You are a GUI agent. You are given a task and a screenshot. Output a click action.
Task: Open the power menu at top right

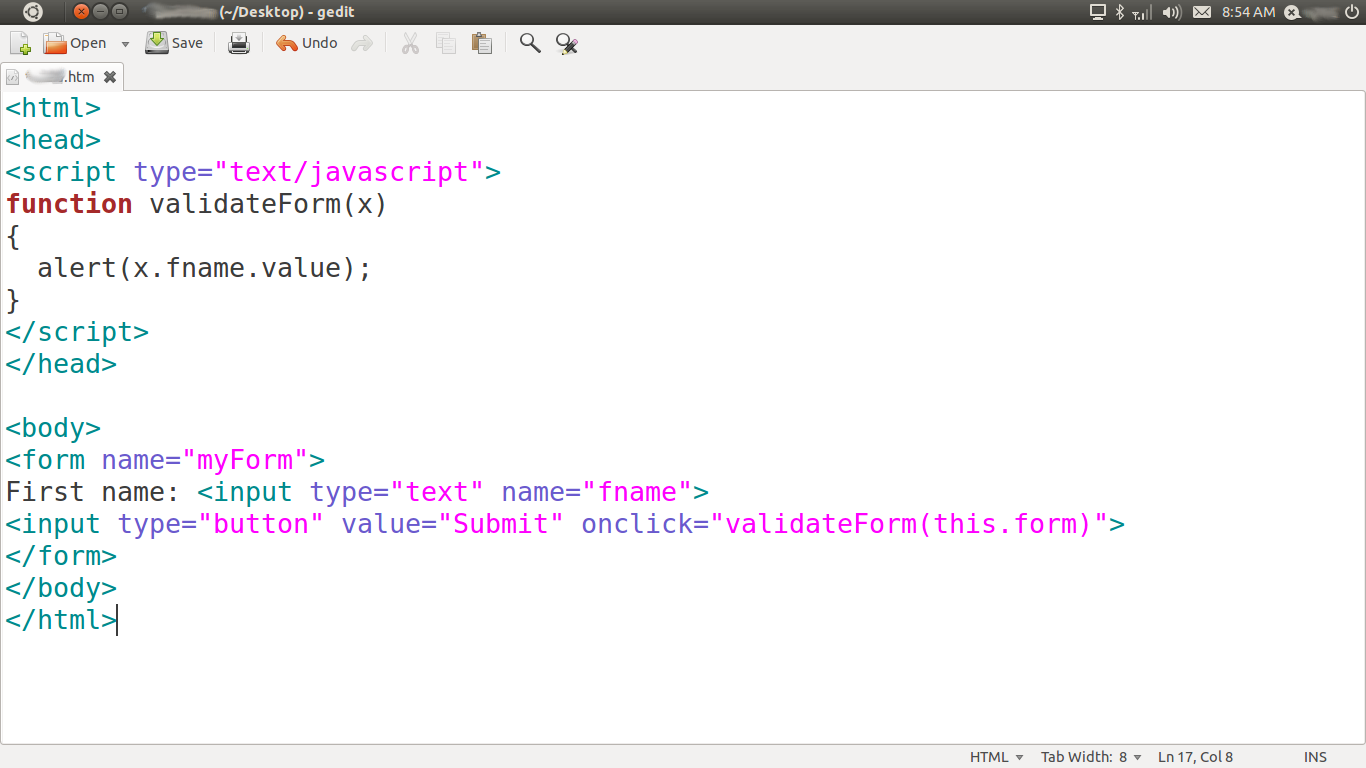tap(1351, 12)
